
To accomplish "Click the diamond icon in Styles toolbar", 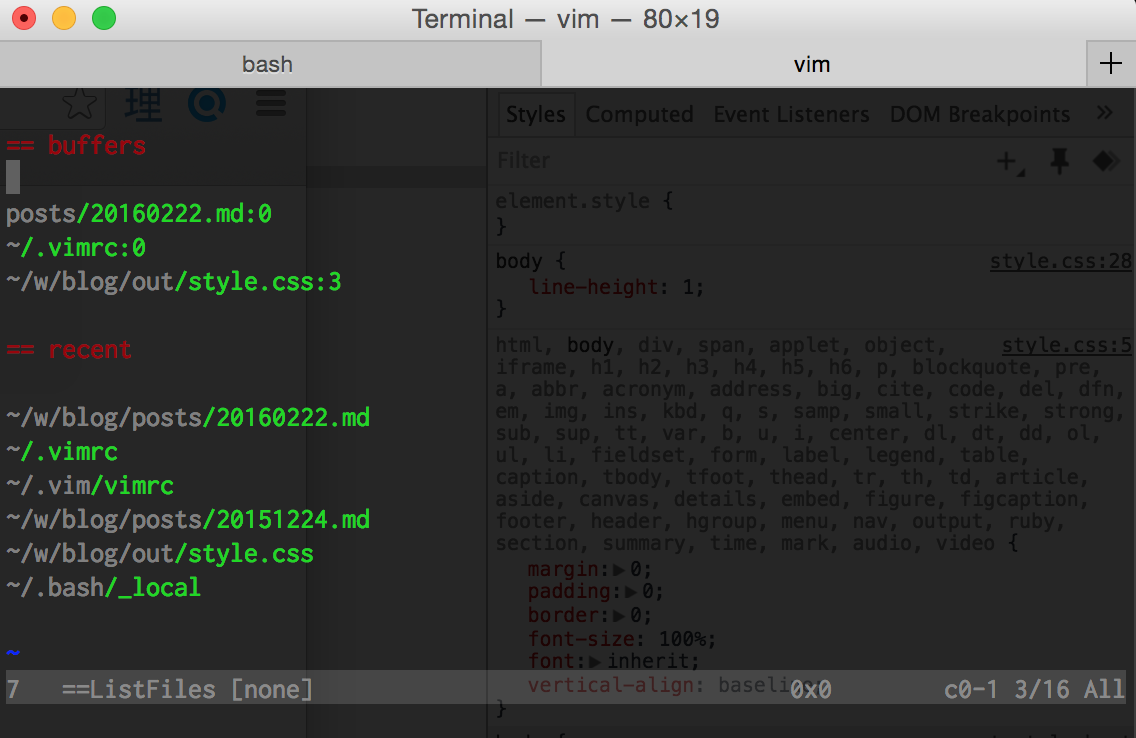I will tap(1105, 162).
